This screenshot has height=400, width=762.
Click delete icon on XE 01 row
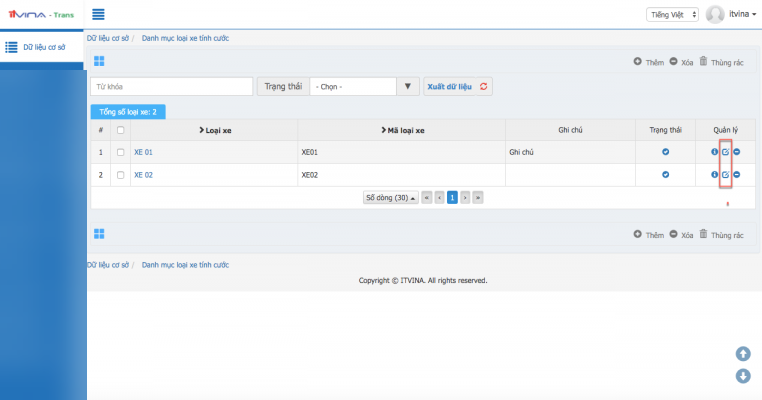pos(737,152)
